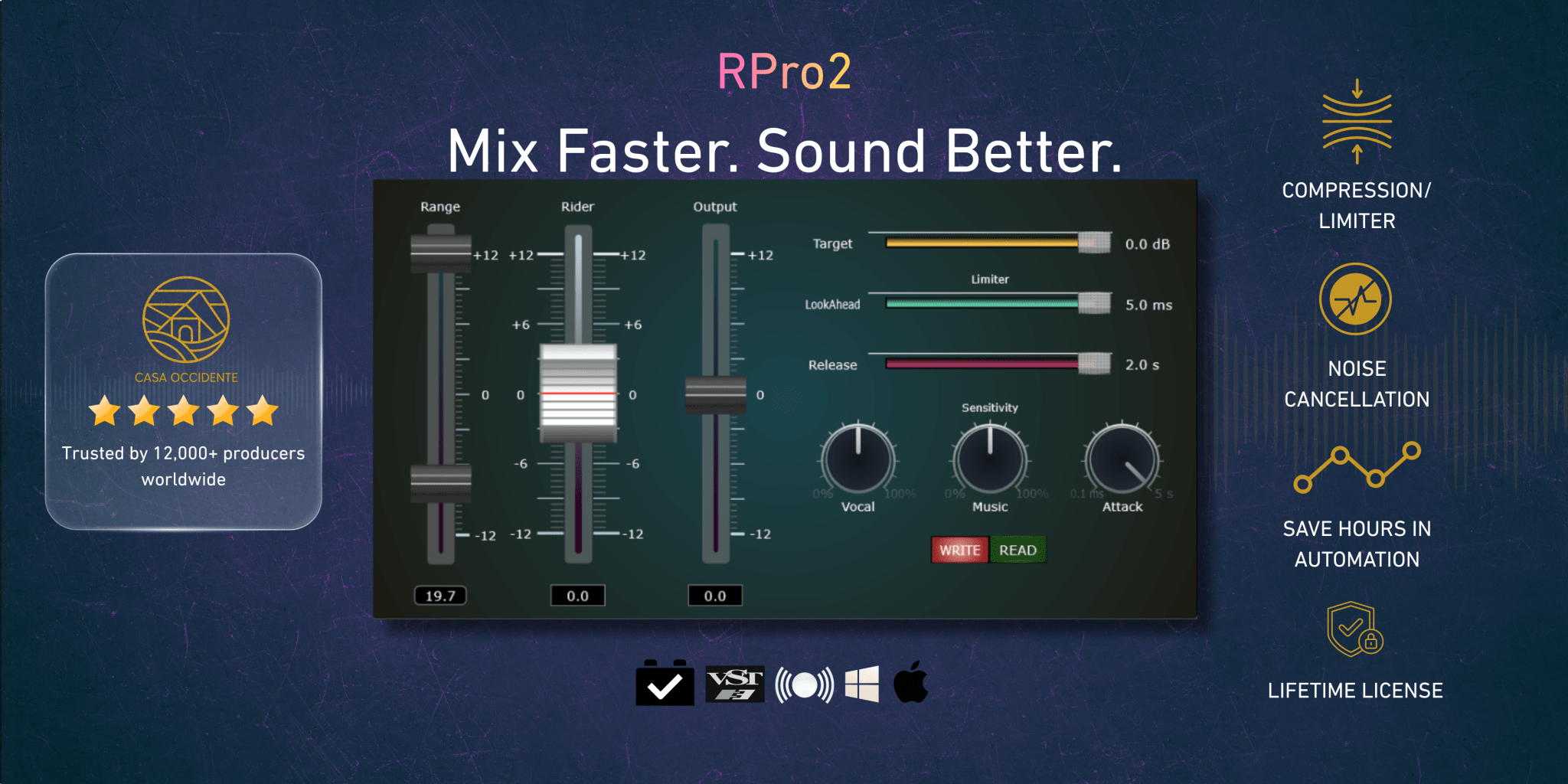The width and height of the screenshot is (1568, 784).
Task: Click the 'Trusted by 12,000+ producers' text
Action: click(x=184, y=453)
